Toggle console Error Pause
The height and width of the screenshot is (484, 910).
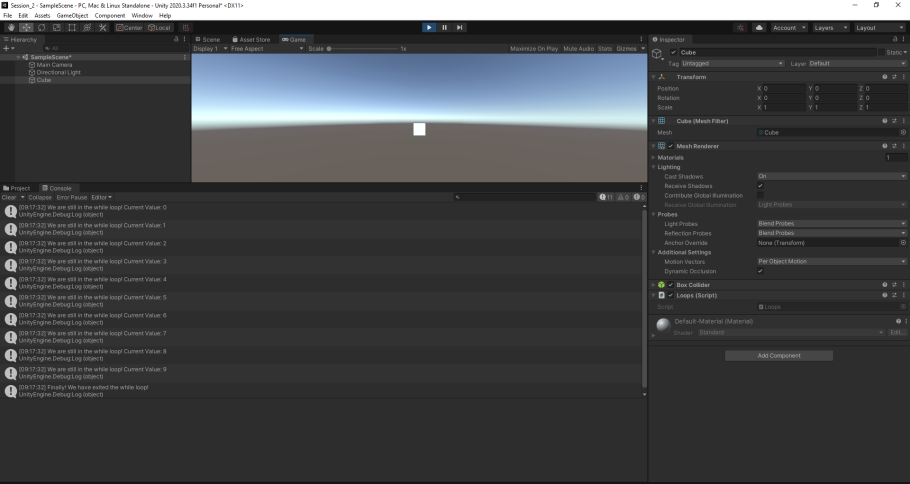[x=72, y=197]
